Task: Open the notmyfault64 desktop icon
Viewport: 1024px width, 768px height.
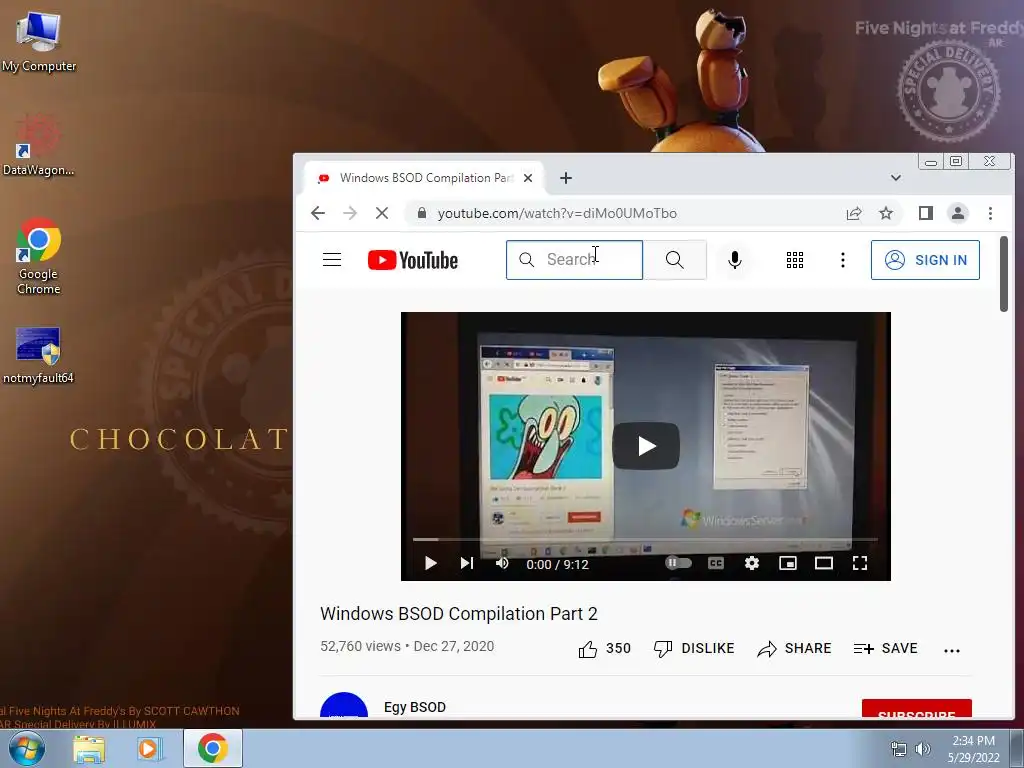Action: [39, 355]
